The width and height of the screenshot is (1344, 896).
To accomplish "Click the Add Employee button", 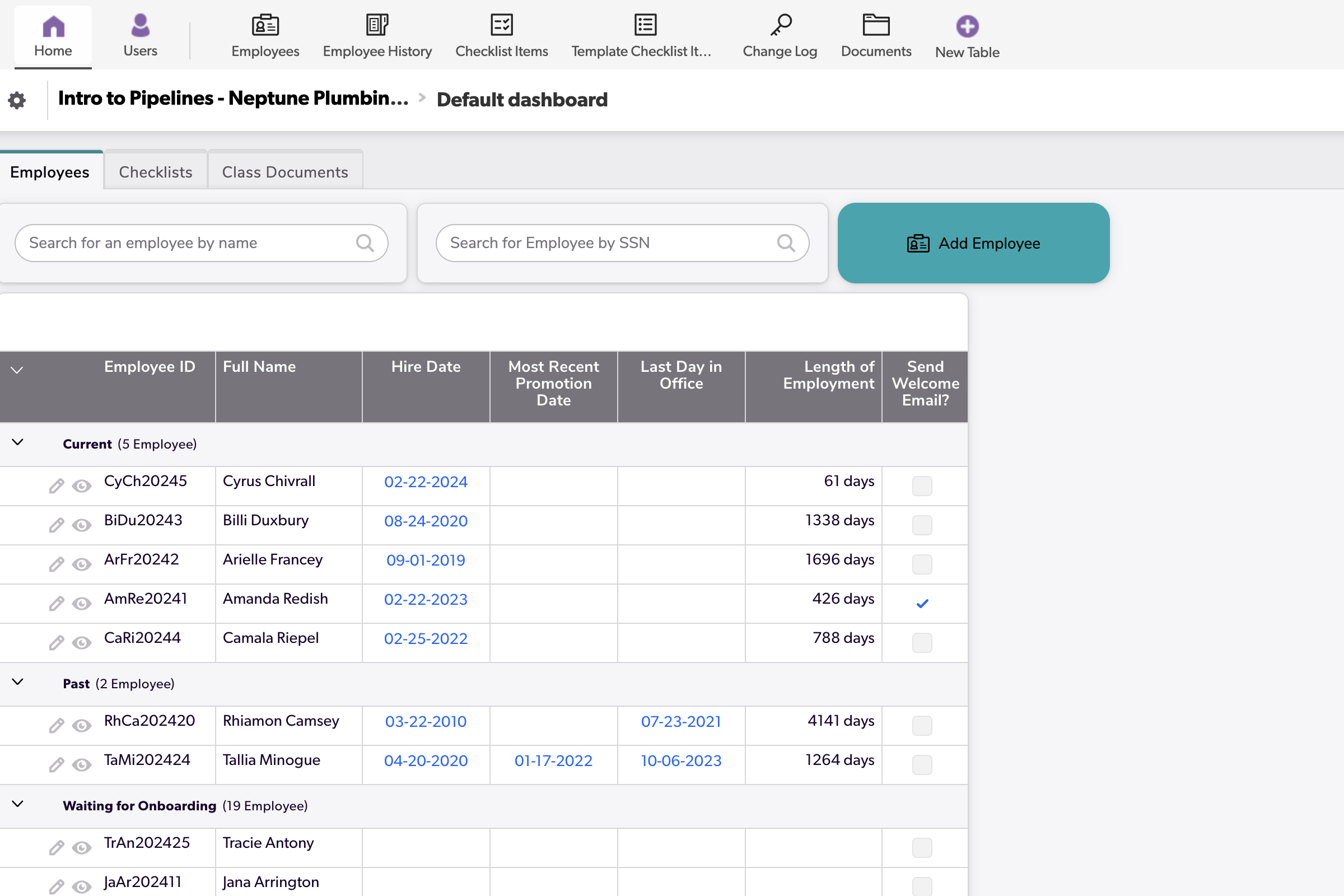I will click(x=973, y=243).
